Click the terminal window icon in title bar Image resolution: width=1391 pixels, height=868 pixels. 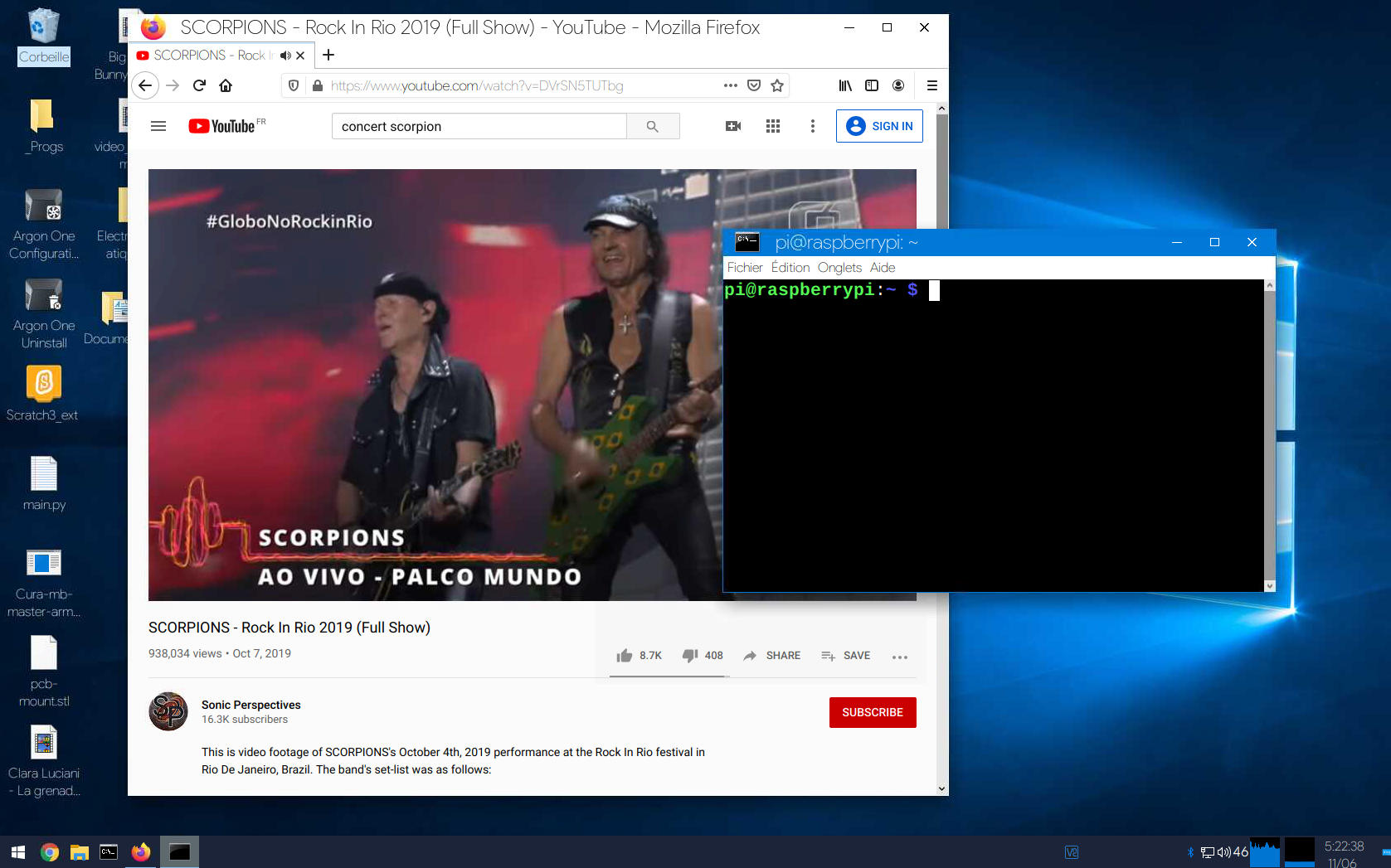click(747, 242)
